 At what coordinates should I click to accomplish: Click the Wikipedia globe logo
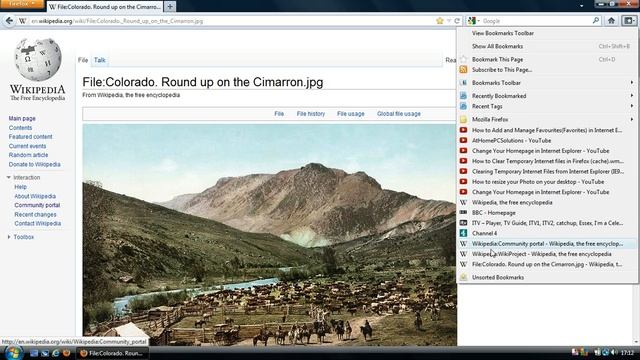click(x=38, y=60)
